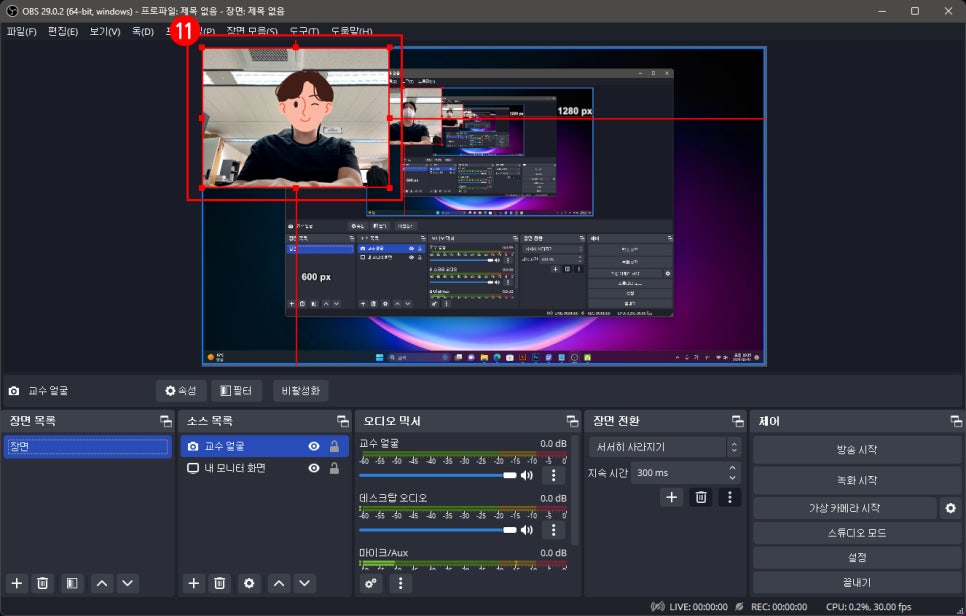The image size is (966, 616).
Task: Add a new source
Action: (x=193, y=583)
